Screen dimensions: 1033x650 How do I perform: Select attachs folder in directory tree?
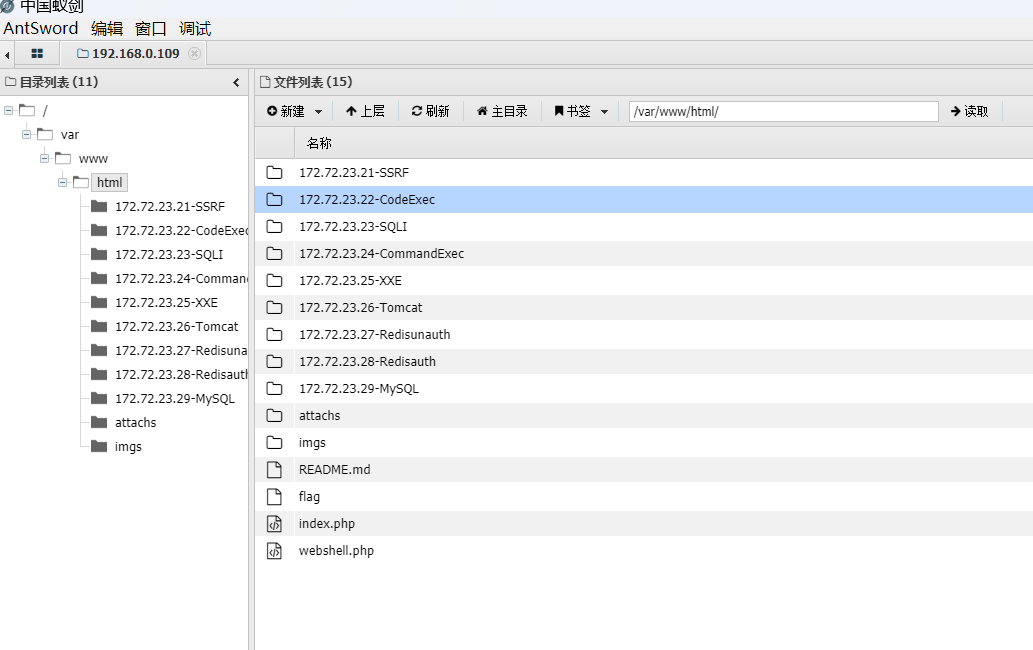135,422
